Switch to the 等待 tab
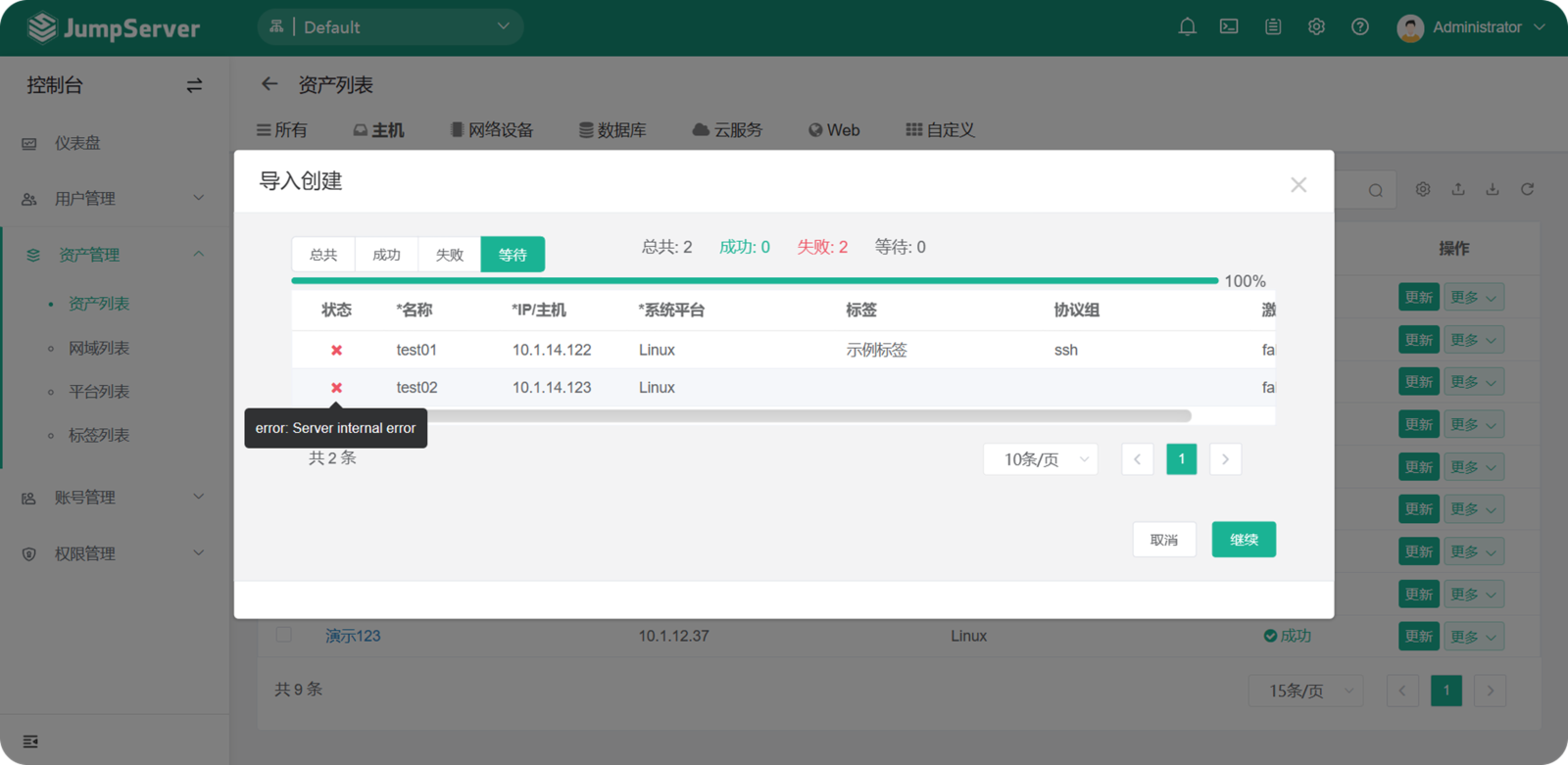Screen dimensions: 1568x765 pyautogui.click(x=513, y=255)
